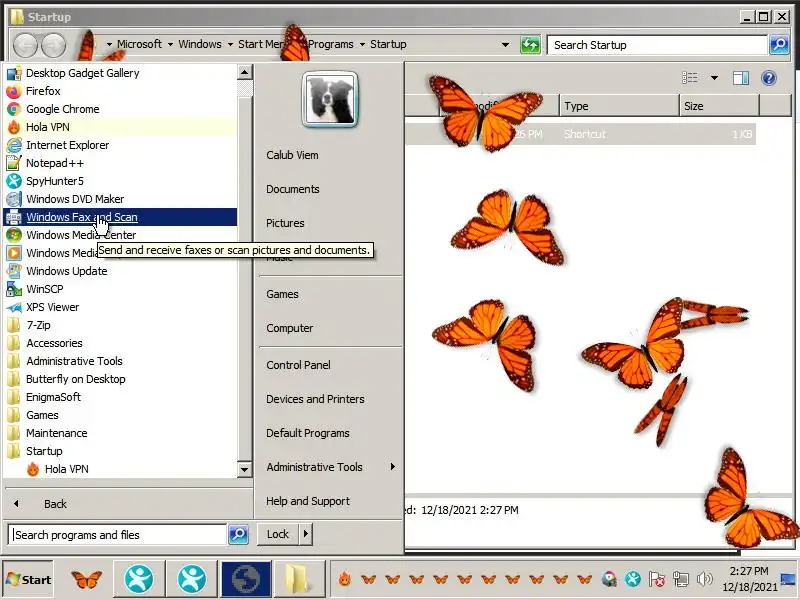Click the Lock button
The width and height of the screenshot is (800, 600).
[278, 534]
